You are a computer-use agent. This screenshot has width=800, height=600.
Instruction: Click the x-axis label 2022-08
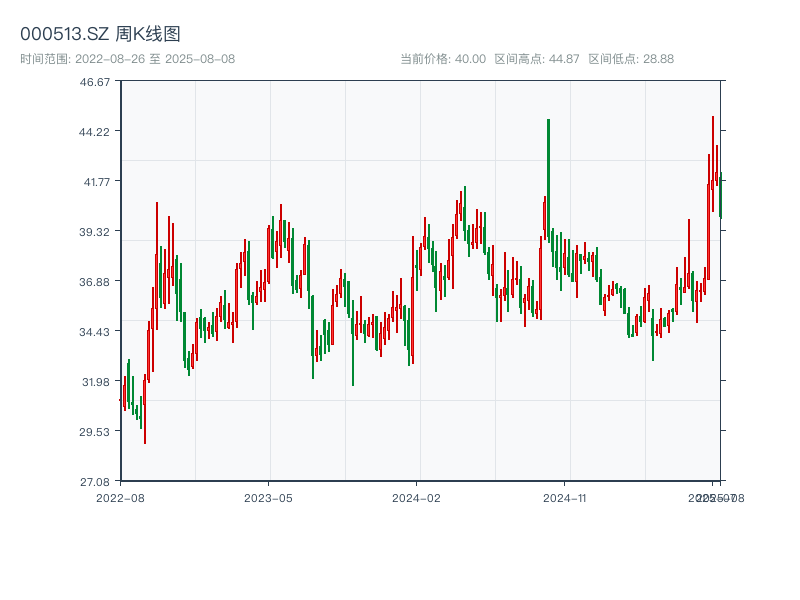(120, 498)
